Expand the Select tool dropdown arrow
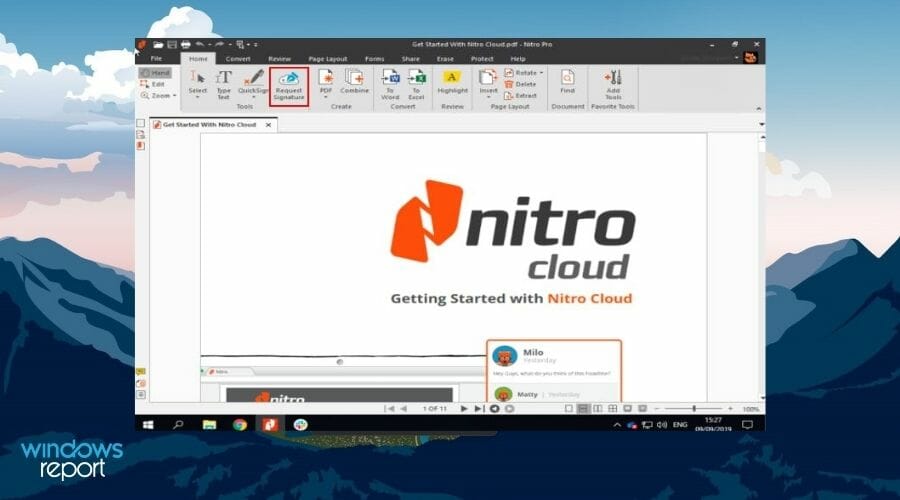Screen dimensions: 900x500 pos(197,98)
